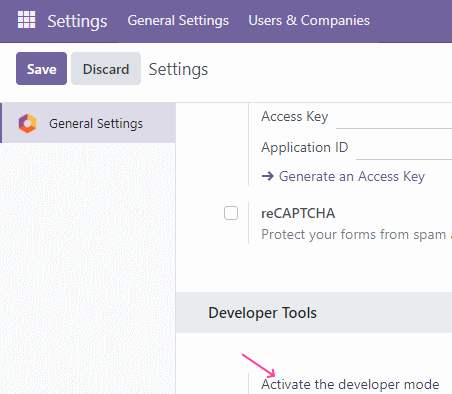The width and height of the screenshot is (452, 394).
Task: Click the Access Key field label
Action: pos(295,117)
